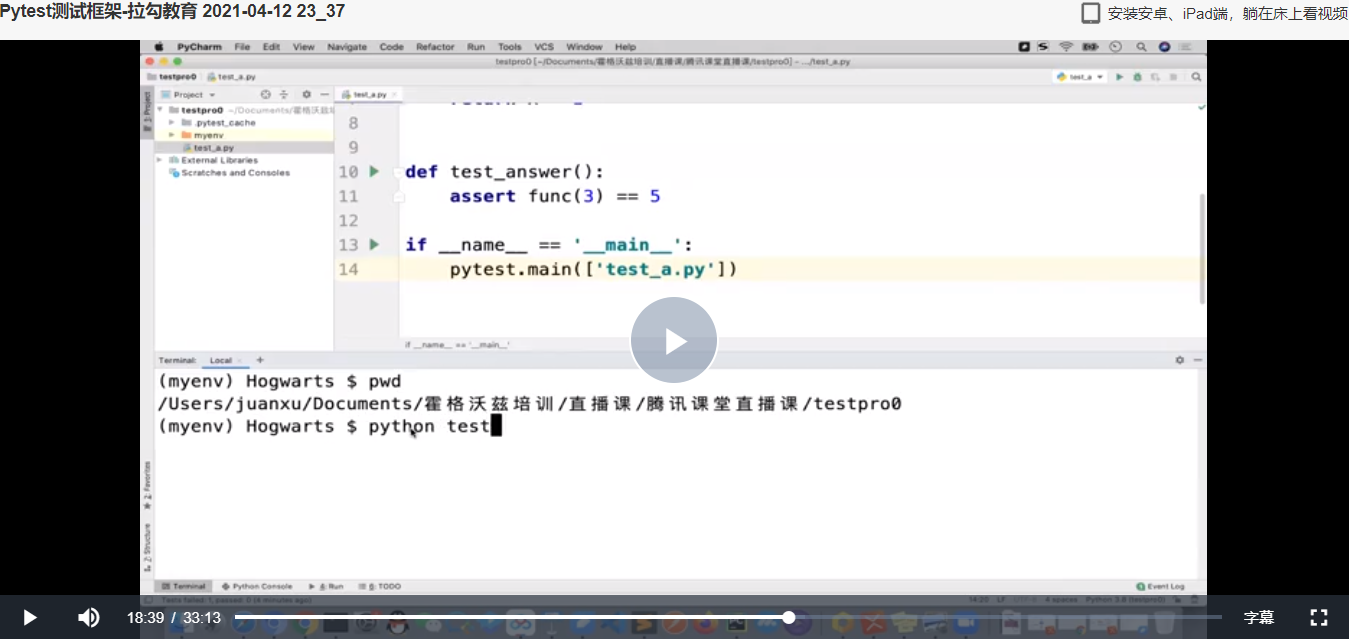Enter fullscreen mode for the video
This screenshot has width=1349, height=639.
1319,617
